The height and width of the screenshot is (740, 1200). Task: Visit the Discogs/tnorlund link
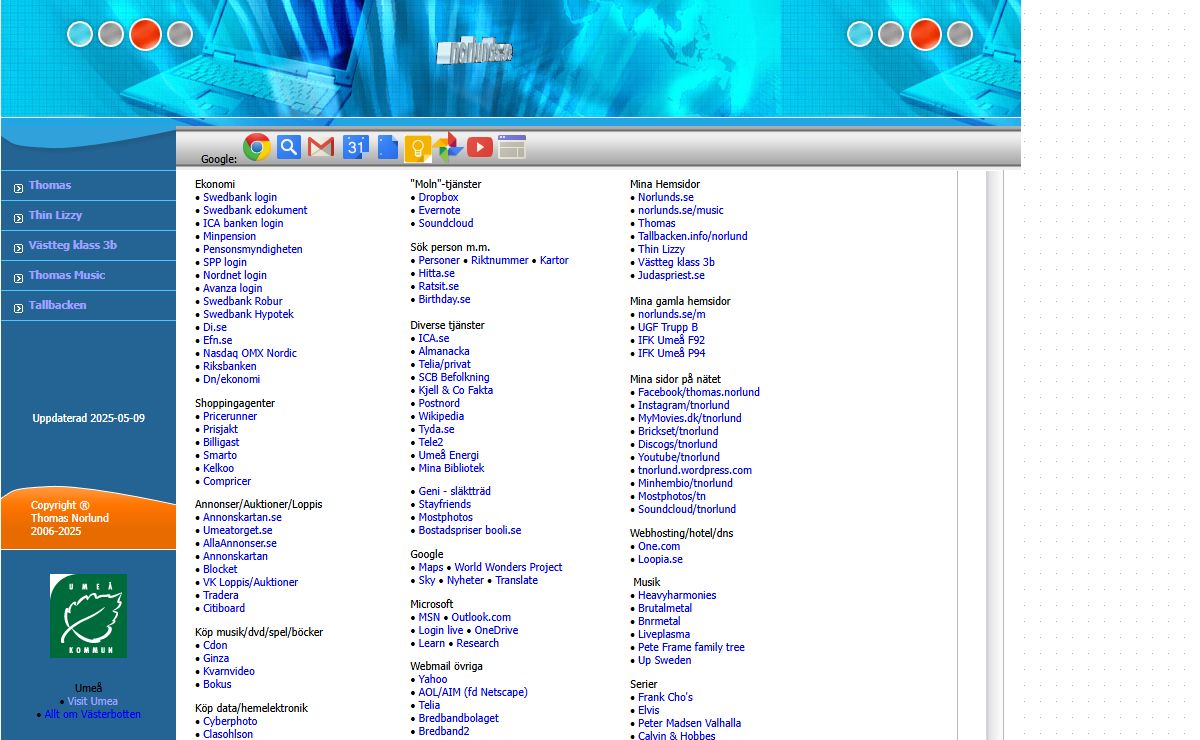coord(678,445)
